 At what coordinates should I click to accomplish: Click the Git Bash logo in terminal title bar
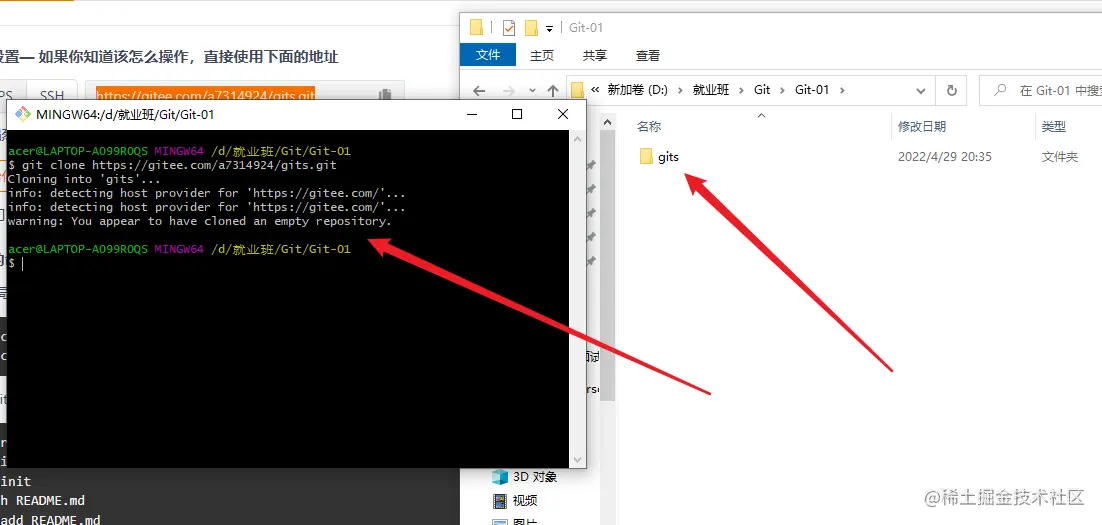(x=22, y=114)
